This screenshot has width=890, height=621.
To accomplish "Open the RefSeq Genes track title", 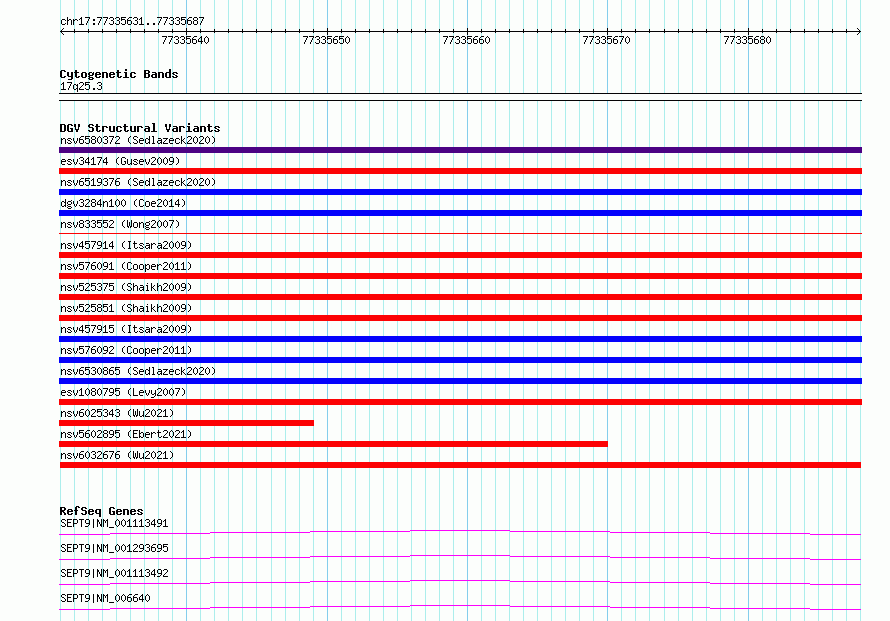I will tap(101, 511).
